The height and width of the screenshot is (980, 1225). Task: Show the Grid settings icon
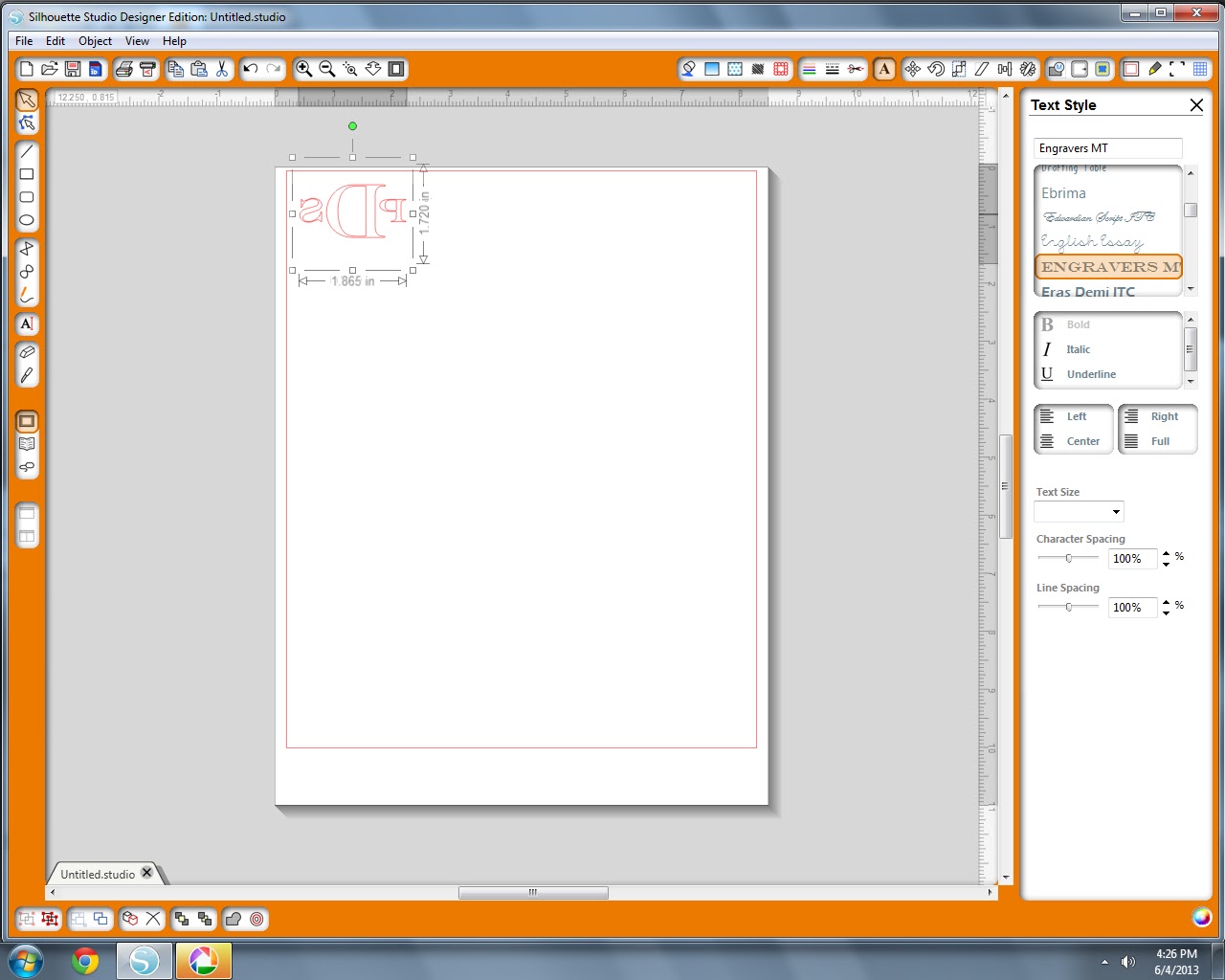(x=1200, y=69)
